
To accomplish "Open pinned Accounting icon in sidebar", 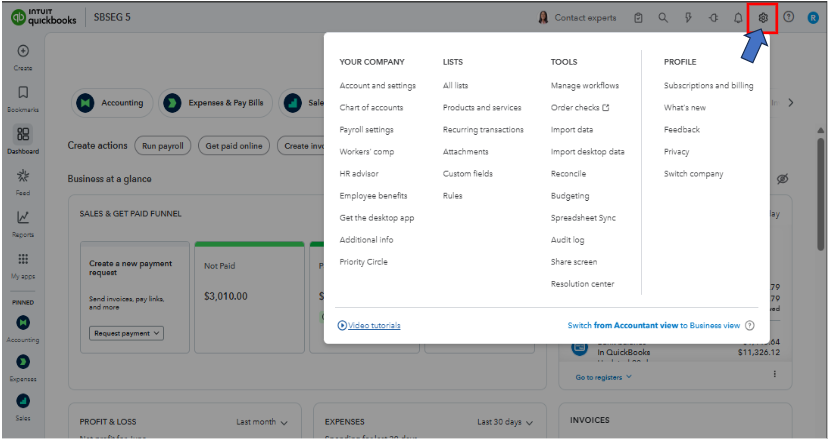I will 23,322.
